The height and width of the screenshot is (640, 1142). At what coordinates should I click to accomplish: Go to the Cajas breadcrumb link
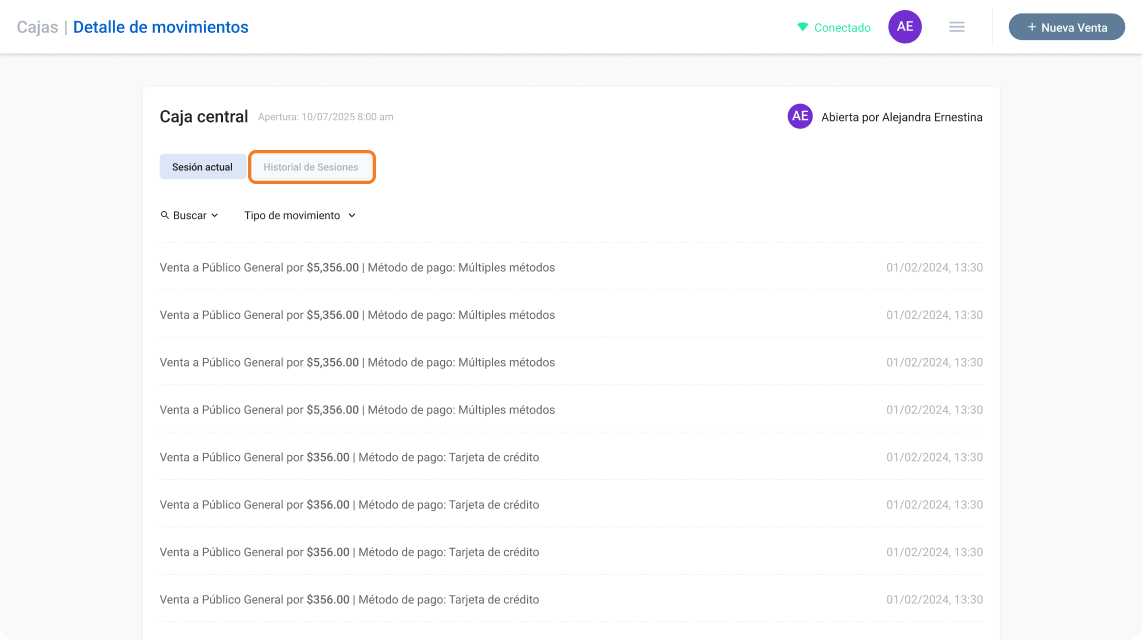[x=37, y=27]
